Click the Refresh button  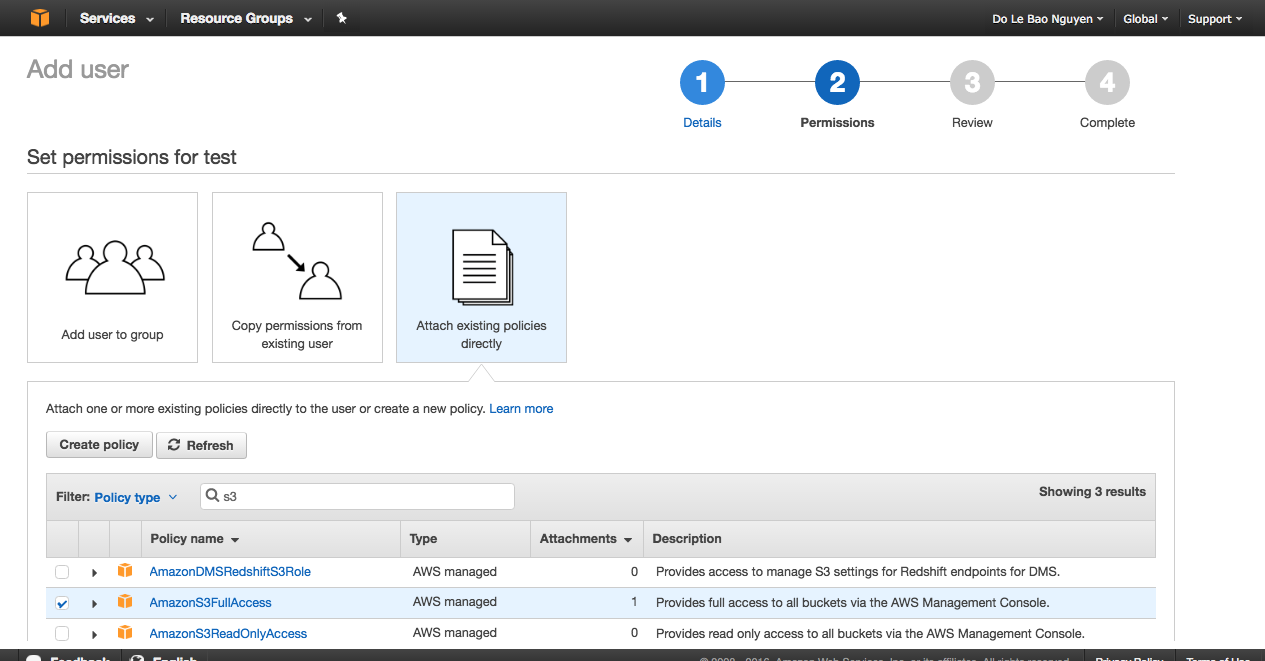pyautogui.click(x=201, y=445)
